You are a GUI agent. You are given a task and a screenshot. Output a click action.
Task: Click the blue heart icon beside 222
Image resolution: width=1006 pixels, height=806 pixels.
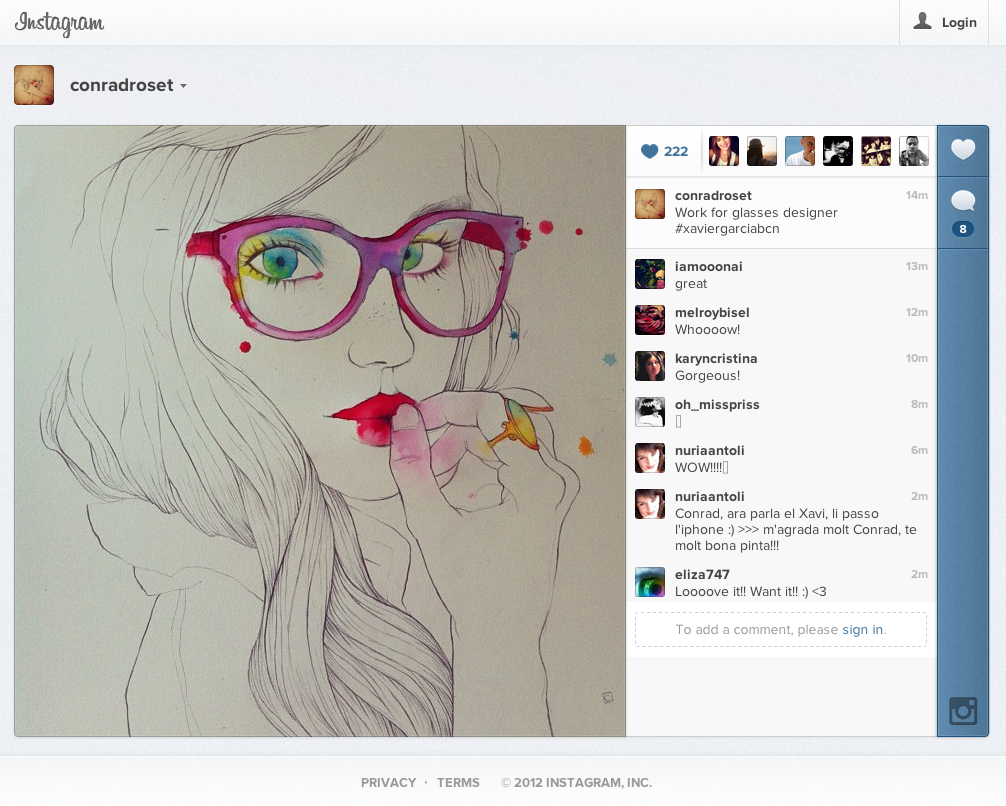(650, 151)
